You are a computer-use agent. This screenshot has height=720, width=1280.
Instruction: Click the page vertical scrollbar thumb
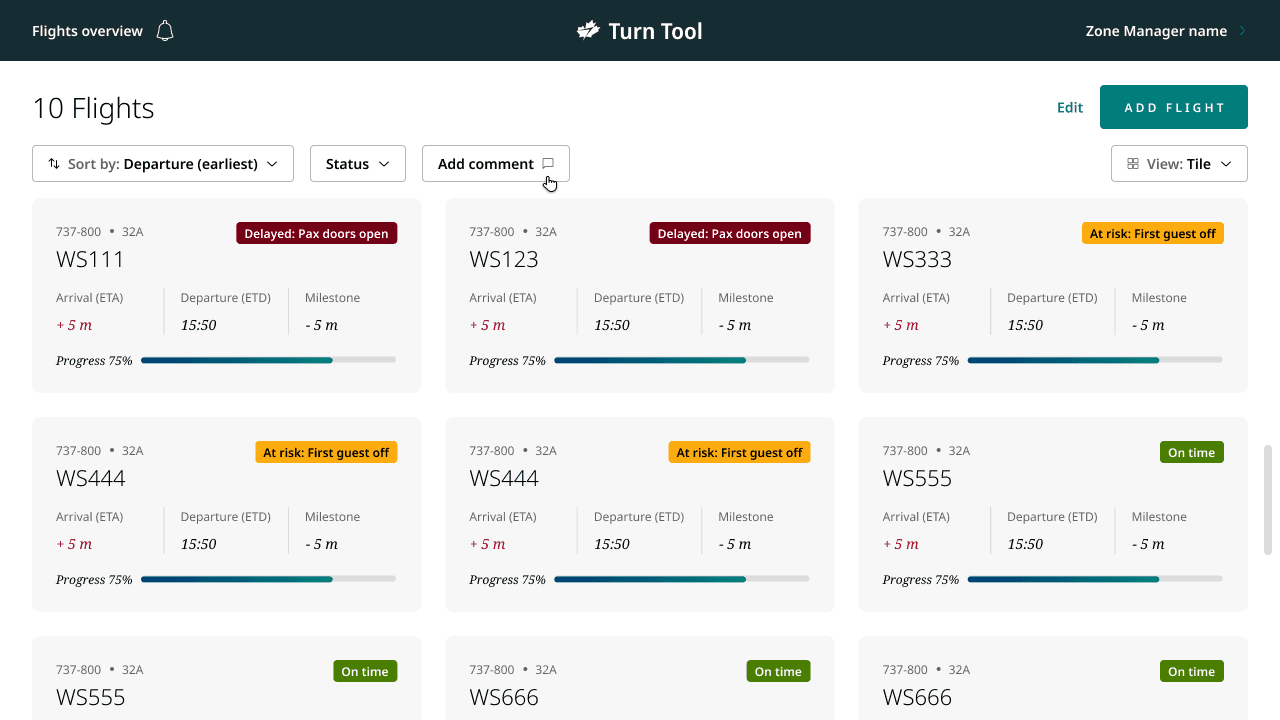click(x=1268, y=500)
